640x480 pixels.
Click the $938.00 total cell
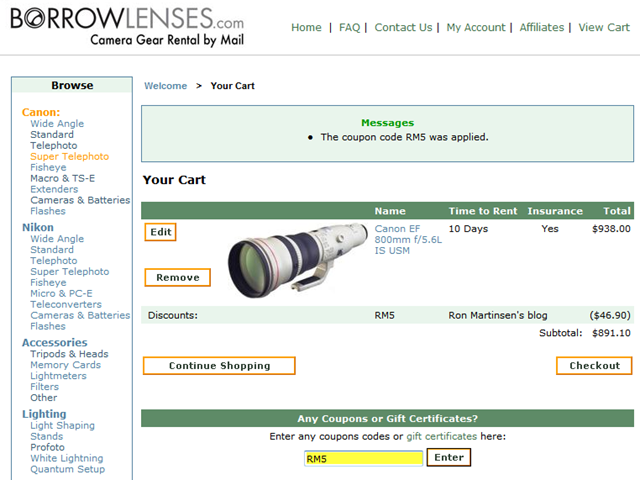611,229
